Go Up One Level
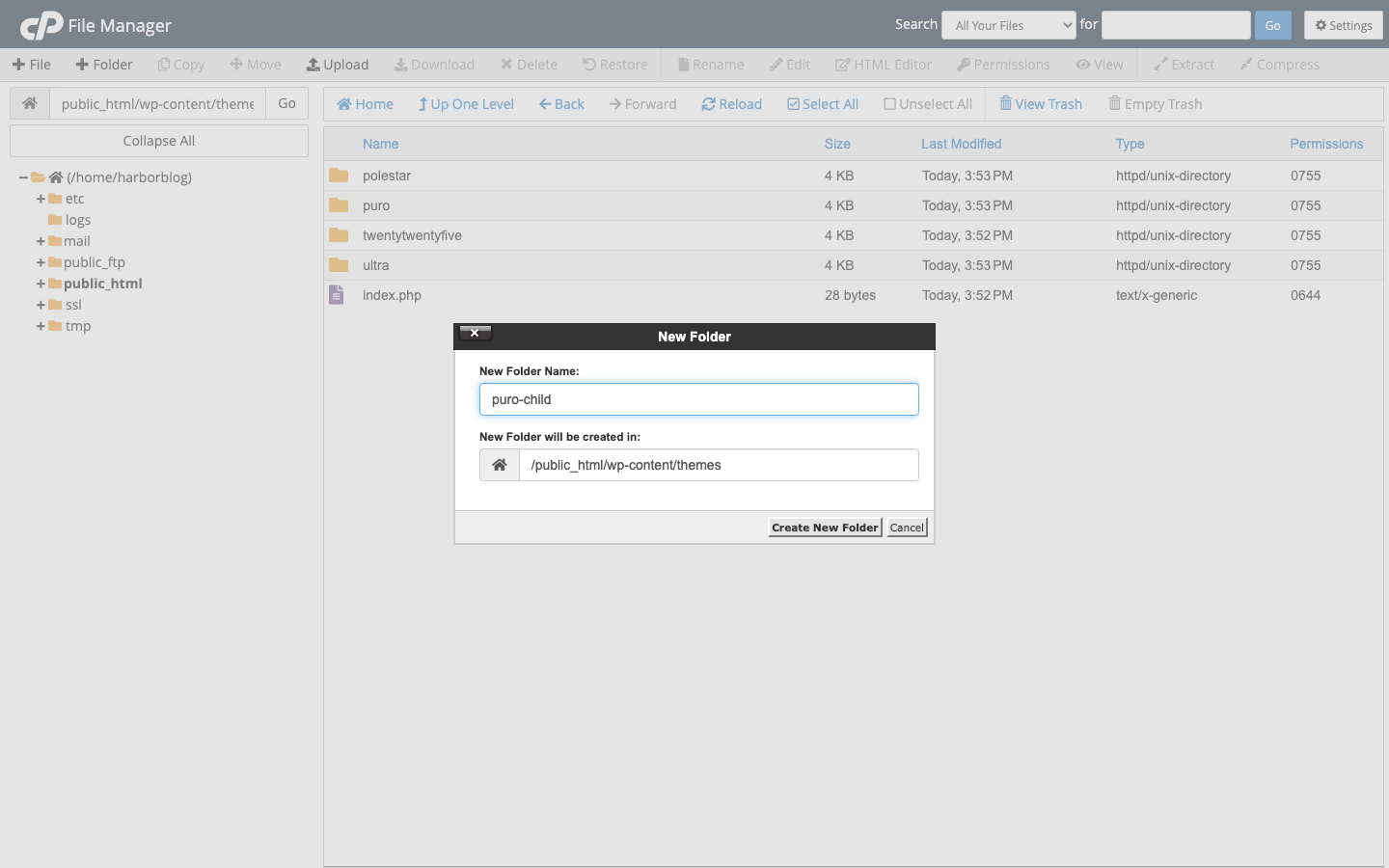Viewport: 1389px width, 868px height. click(466, 104)
